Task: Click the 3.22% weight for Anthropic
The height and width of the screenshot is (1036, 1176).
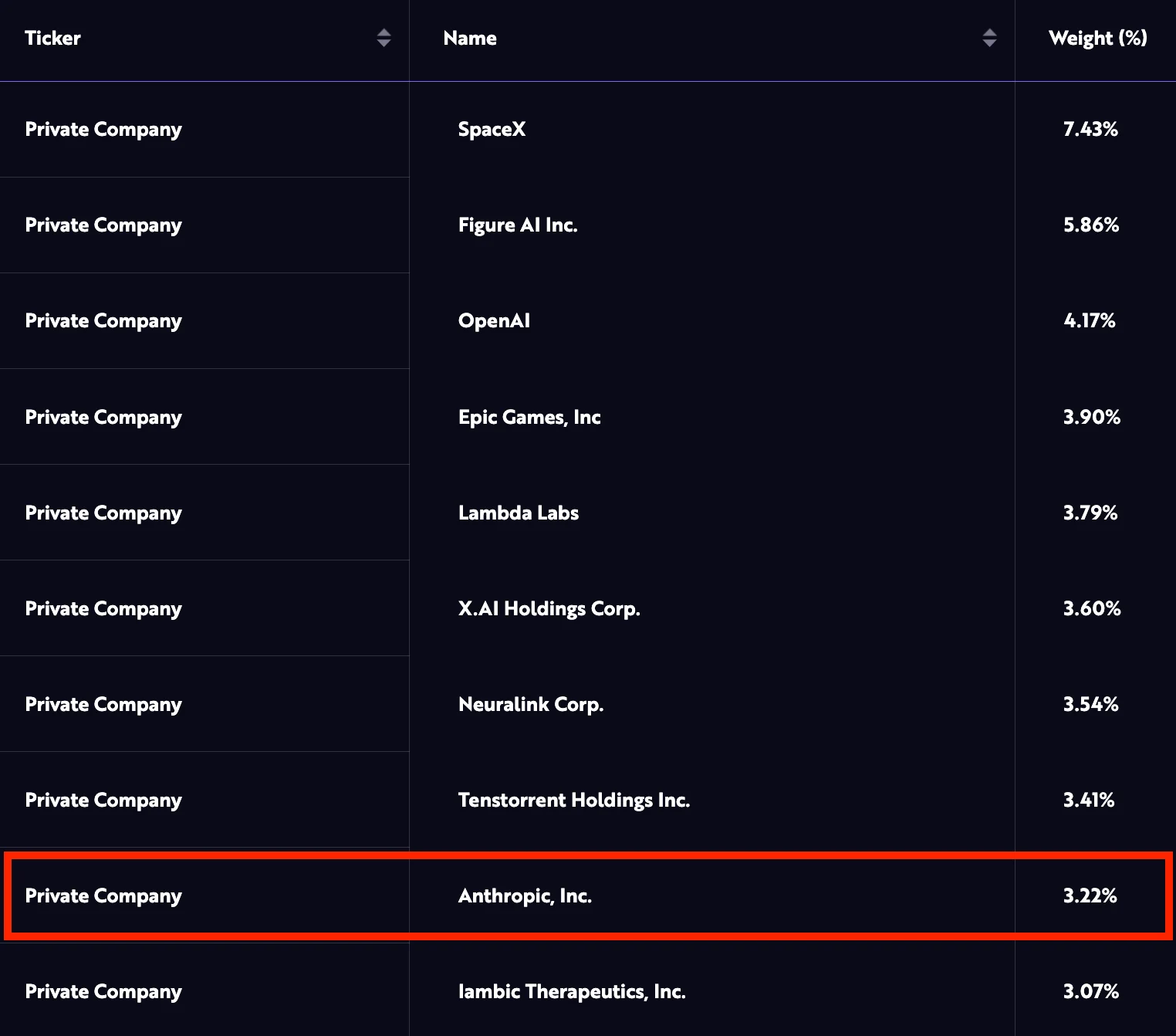Action: (1090, 895)
